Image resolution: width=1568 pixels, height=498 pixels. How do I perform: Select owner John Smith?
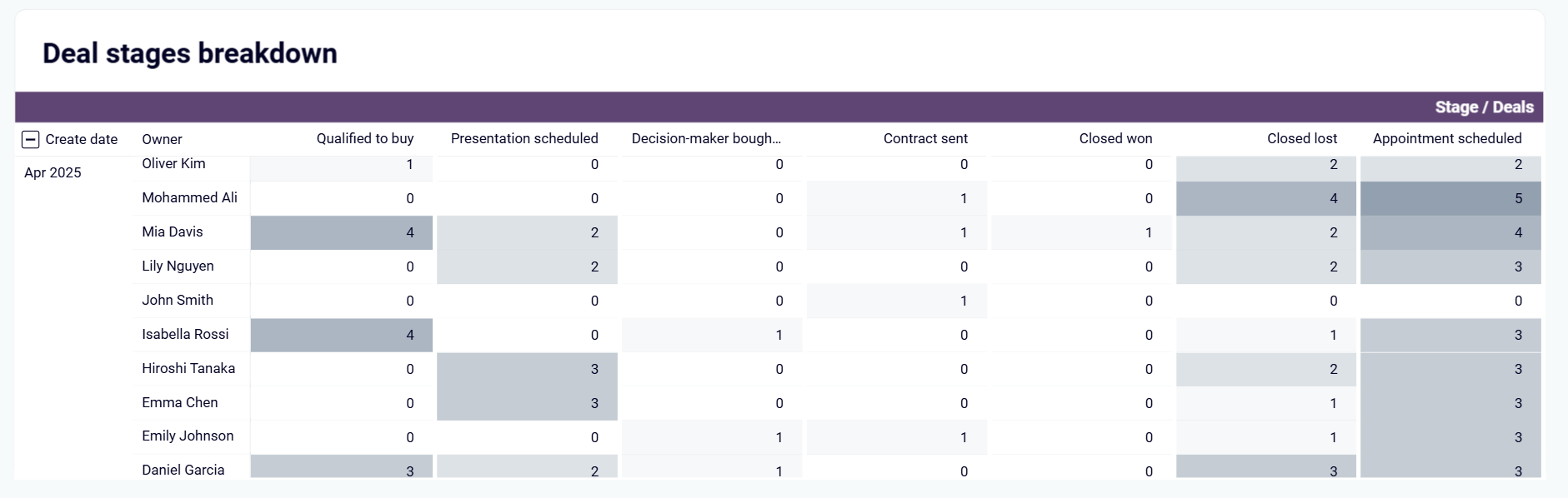click(x=178, y=300)
